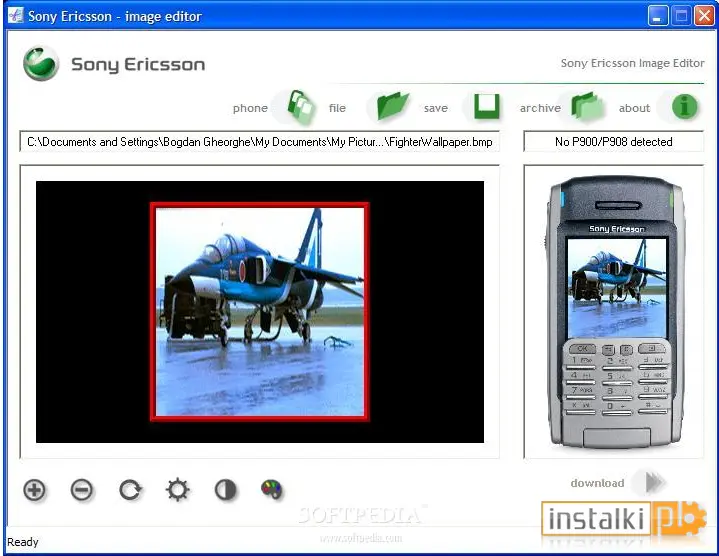Open color settings via the palette icon
719x556 pixels.
coord(272,489)
